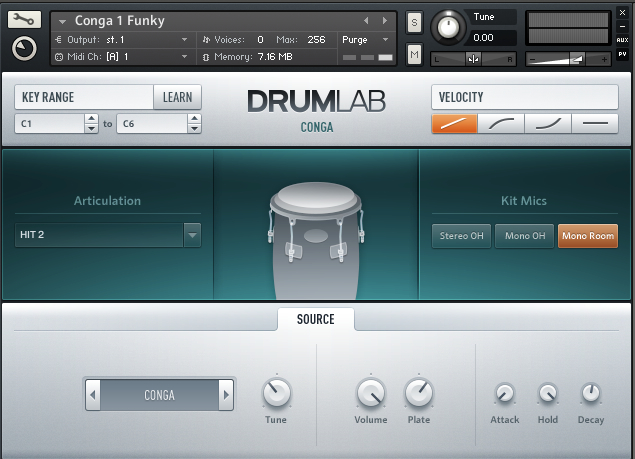The width and height of the screenshot is (635, 459).
Task: Select previous source with left arrow
Action: pos(93,395)
